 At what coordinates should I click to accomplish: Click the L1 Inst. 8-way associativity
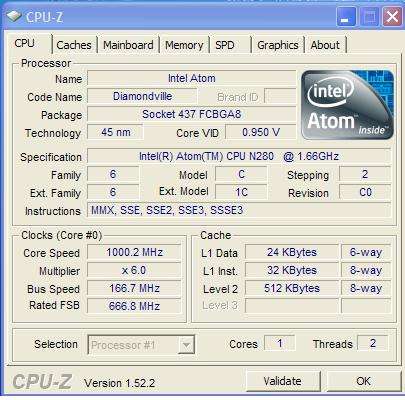(366, 270)
